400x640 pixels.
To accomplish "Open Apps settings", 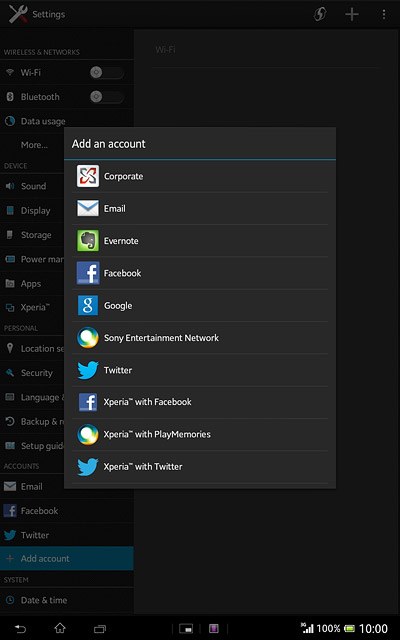I will click(x=32, y=284).
